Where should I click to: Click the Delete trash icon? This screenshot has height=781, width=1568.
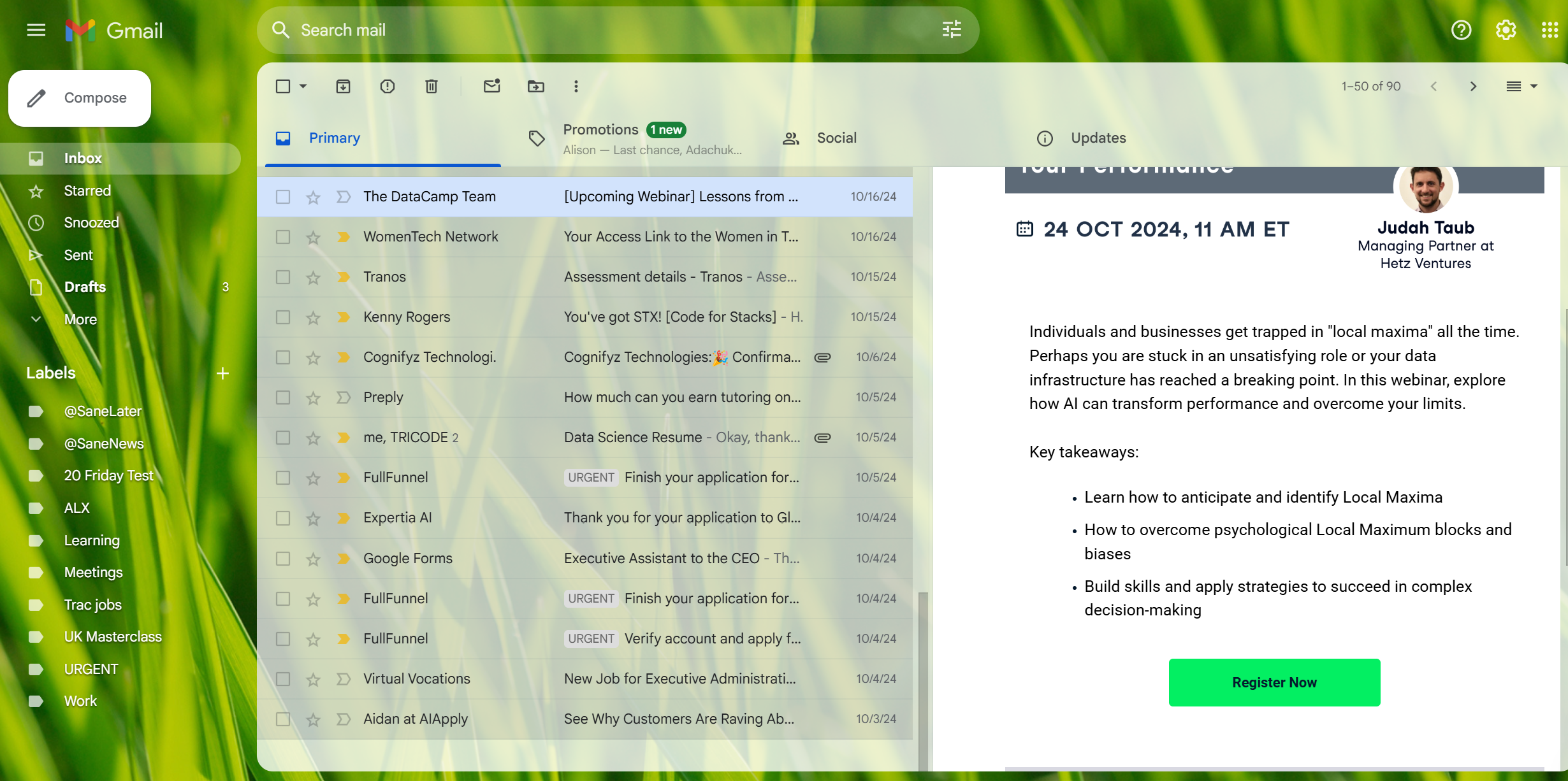pos(432,86)
